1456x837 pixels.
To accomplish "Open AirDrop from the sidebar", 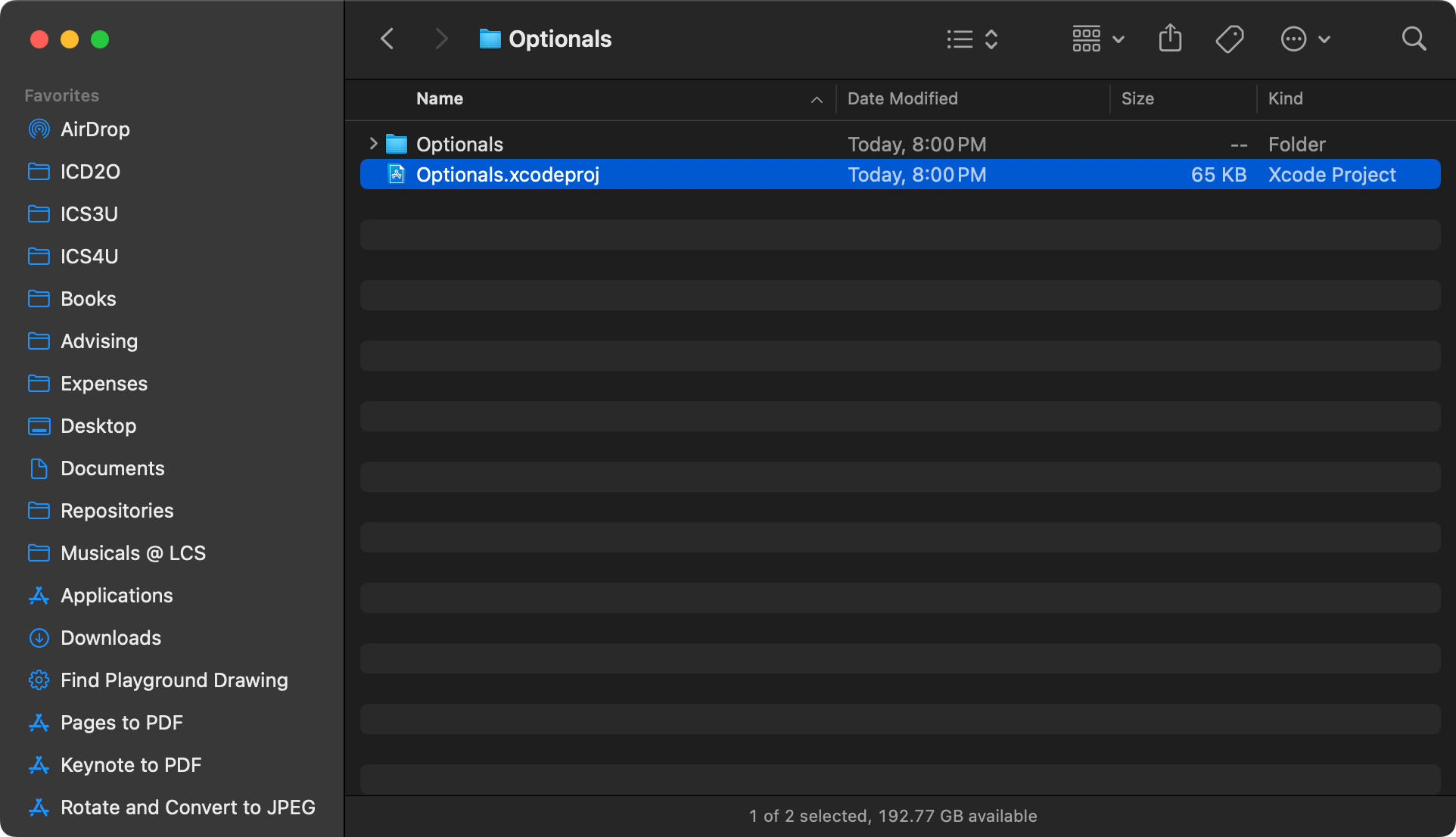I will click(95, 129).
